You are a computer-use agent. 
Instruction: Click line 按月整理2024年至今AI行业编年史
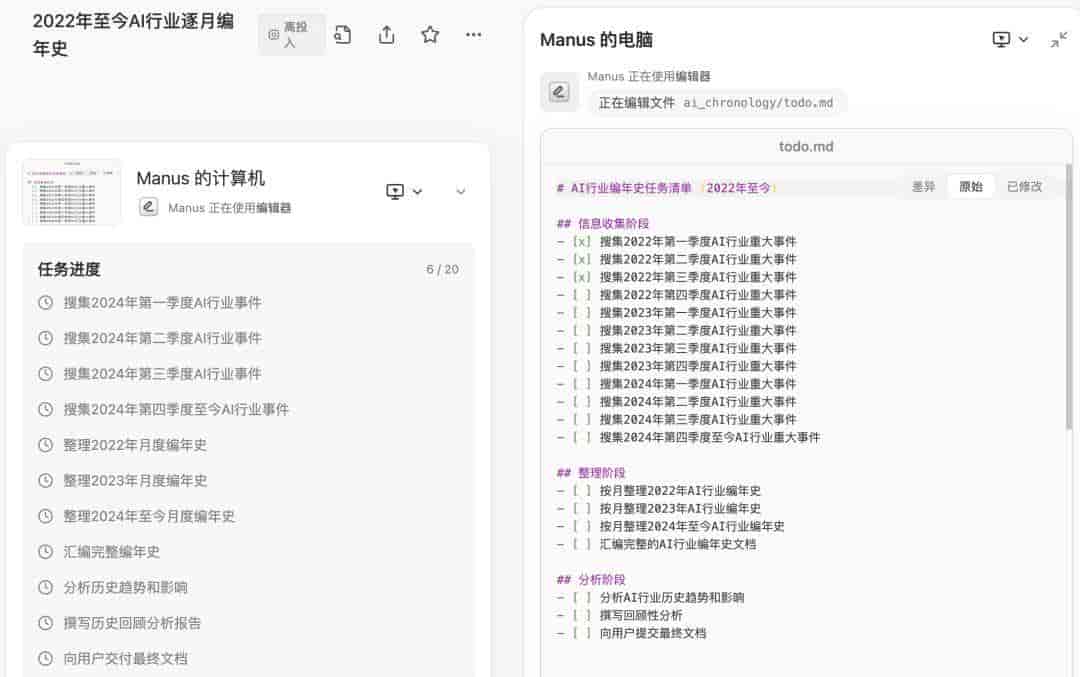click(692, 526)
